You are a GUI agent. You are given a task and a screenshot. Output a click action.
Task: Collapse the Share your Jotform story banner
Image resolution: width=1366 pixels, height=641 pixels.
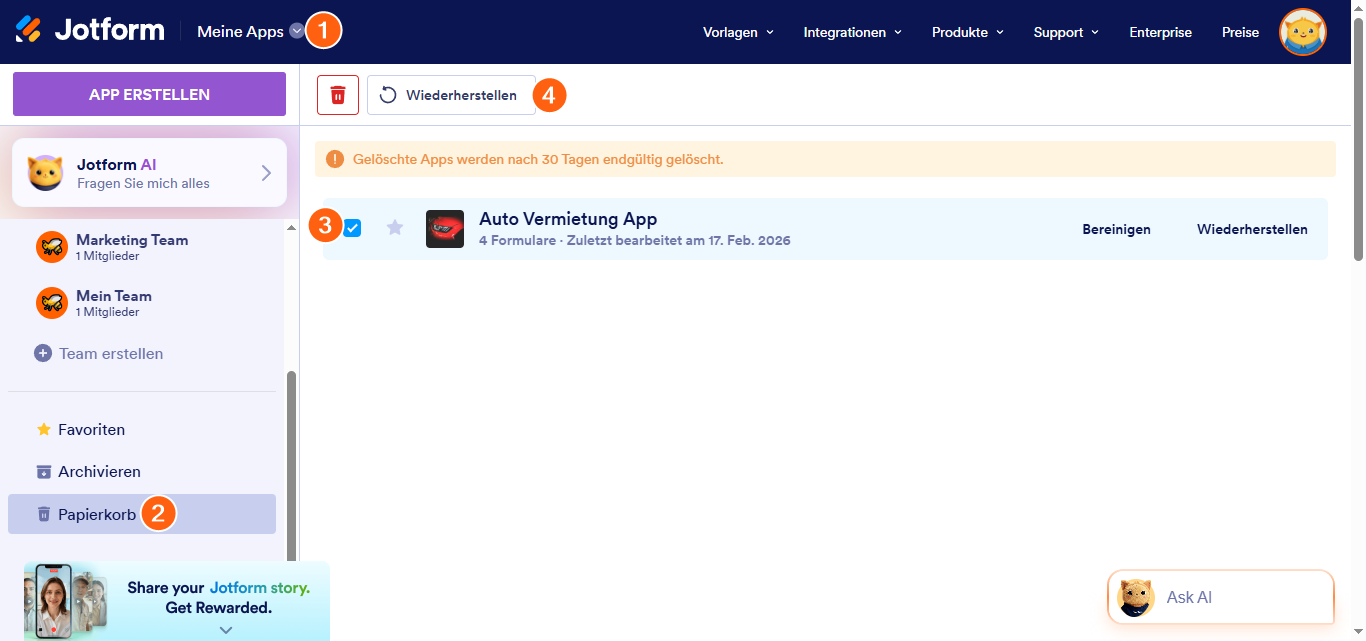coord(226,630)
